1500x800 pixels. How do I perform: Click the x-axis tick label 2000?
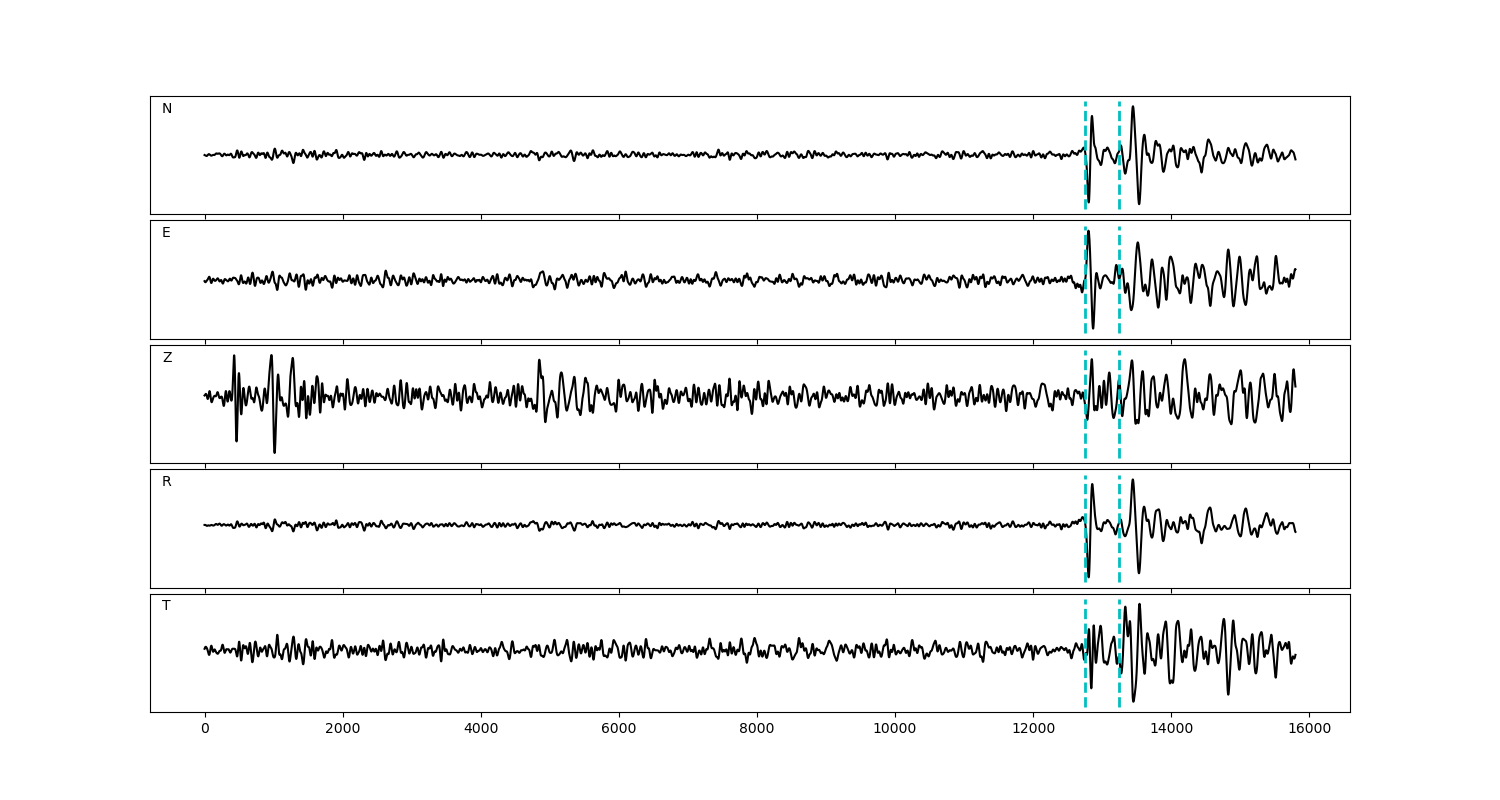tap(343, 730)
